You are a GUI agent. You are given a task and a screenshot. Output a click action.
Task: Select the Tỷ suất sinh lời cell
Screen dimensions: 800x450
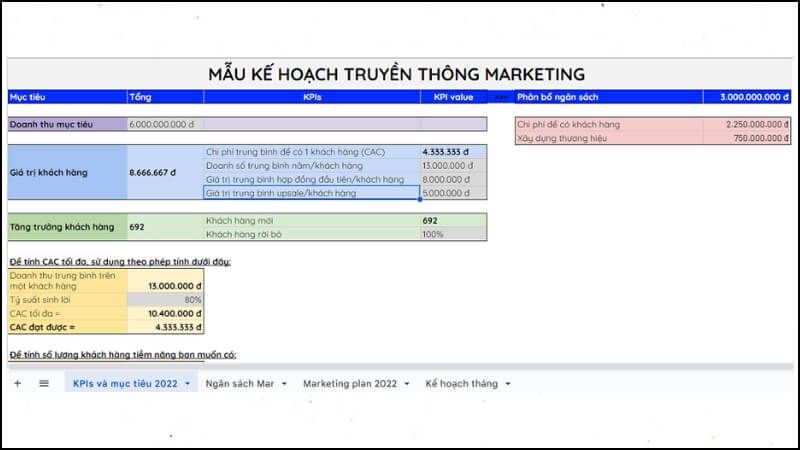pos(67,299)
